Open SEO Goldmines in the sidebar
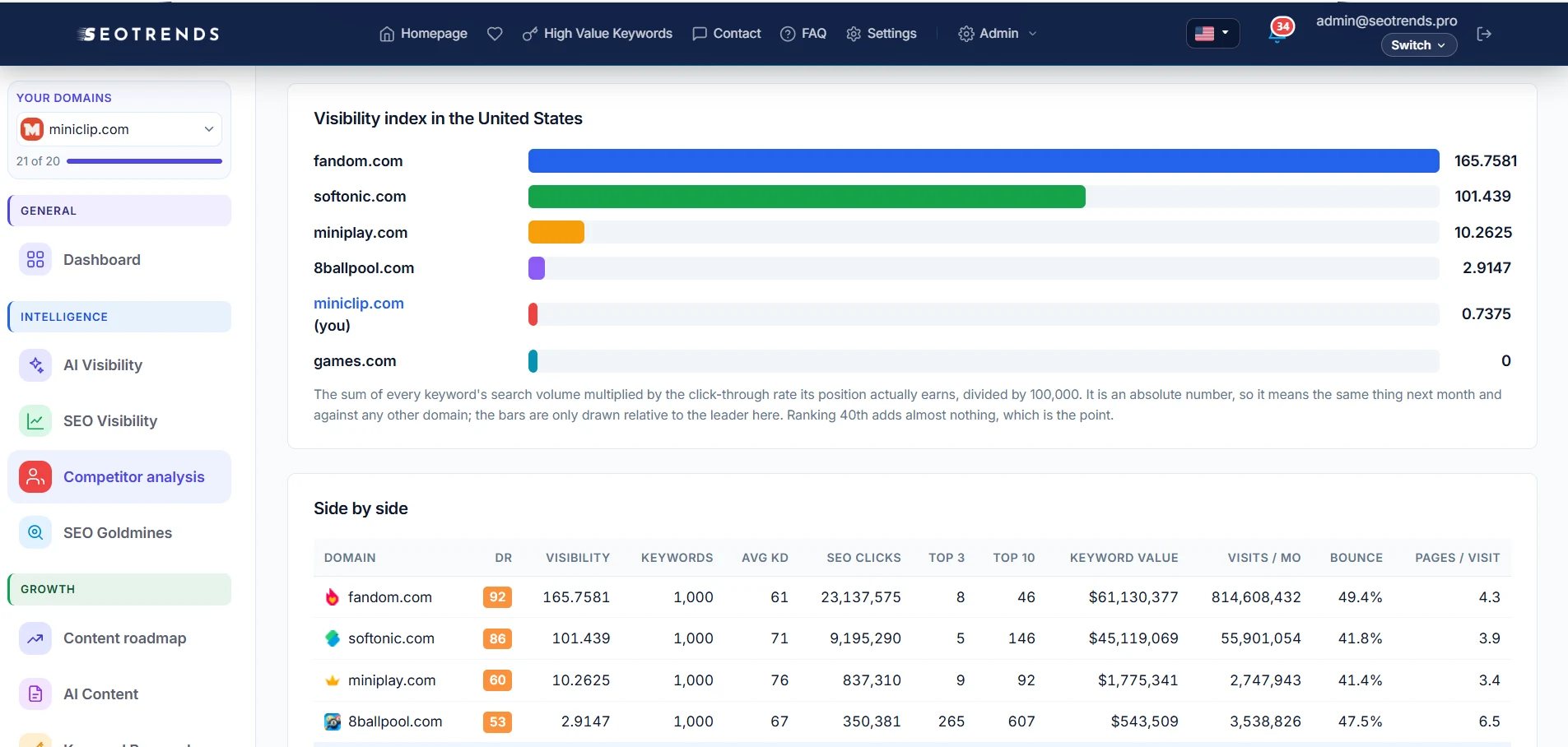 [x=119, y=532]
